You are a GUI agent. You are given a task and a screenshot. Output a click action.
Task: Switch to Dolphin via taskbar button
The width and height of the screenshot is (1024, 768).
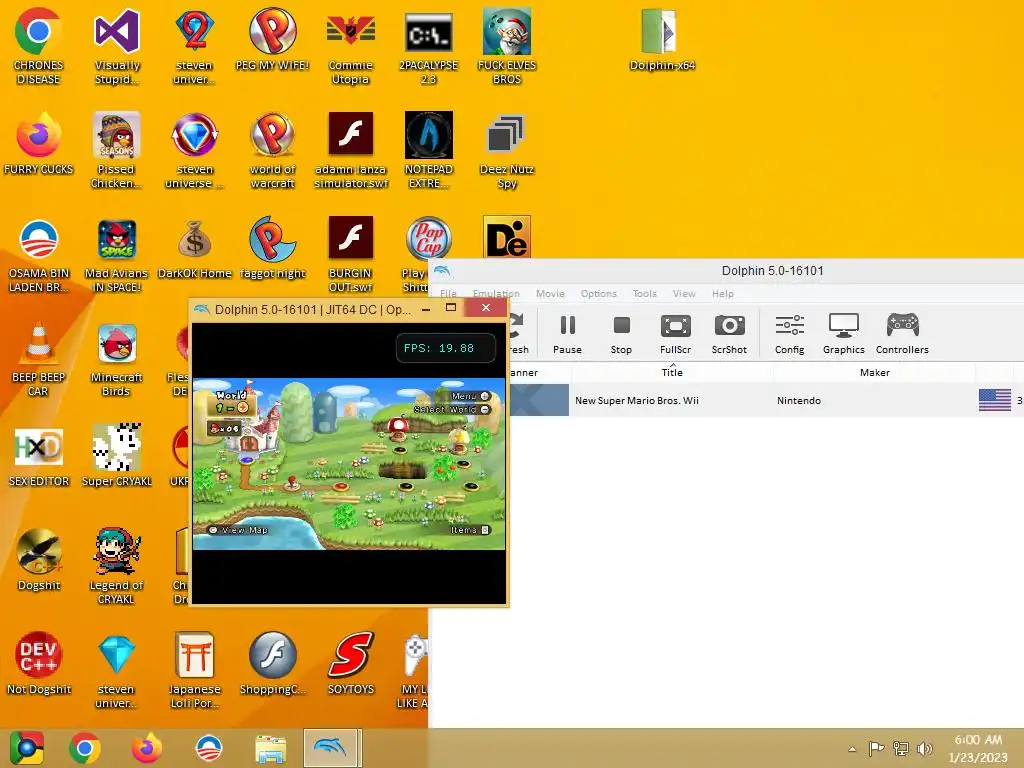click(x=332, y=748)
